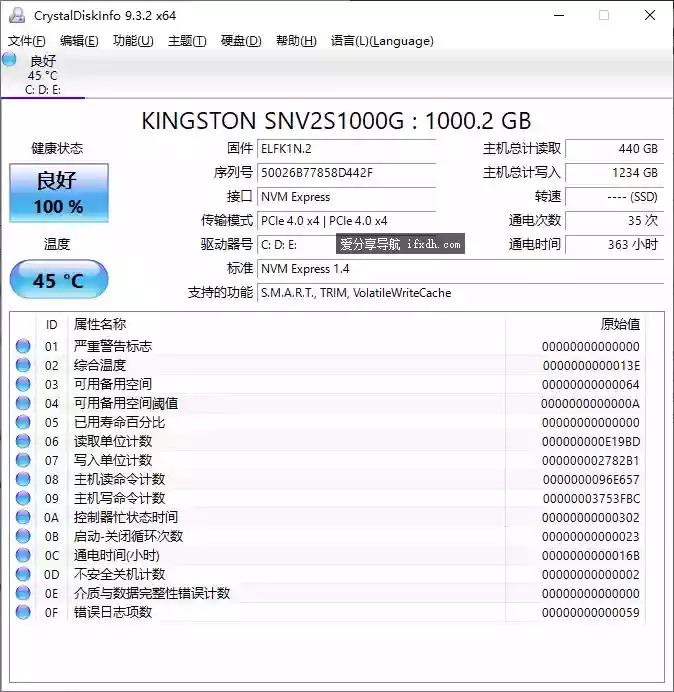
Task: Open the 主题(T) menu
Action: (x=187, y=41)
